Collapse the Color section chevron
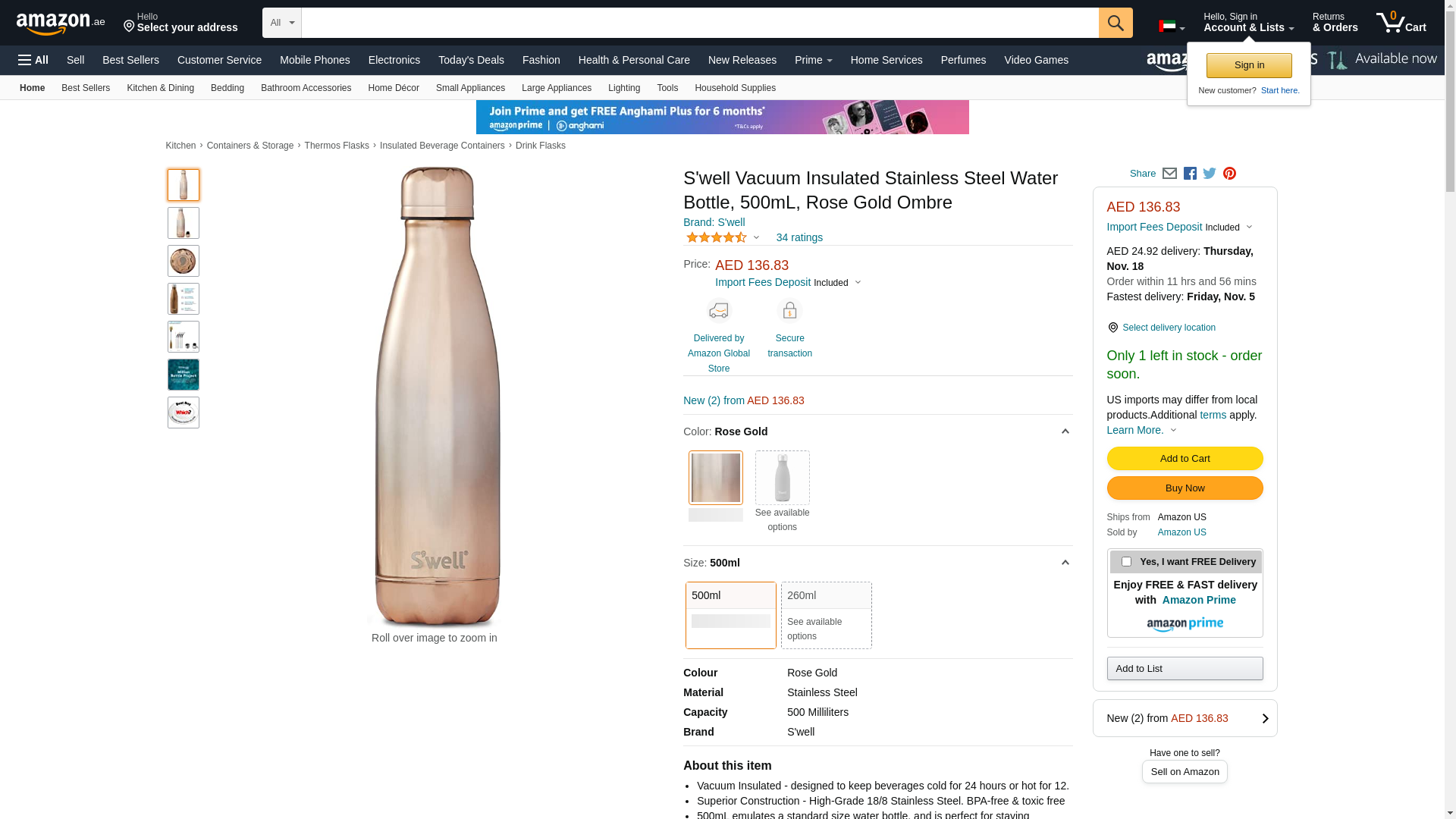 point(1065,431)
